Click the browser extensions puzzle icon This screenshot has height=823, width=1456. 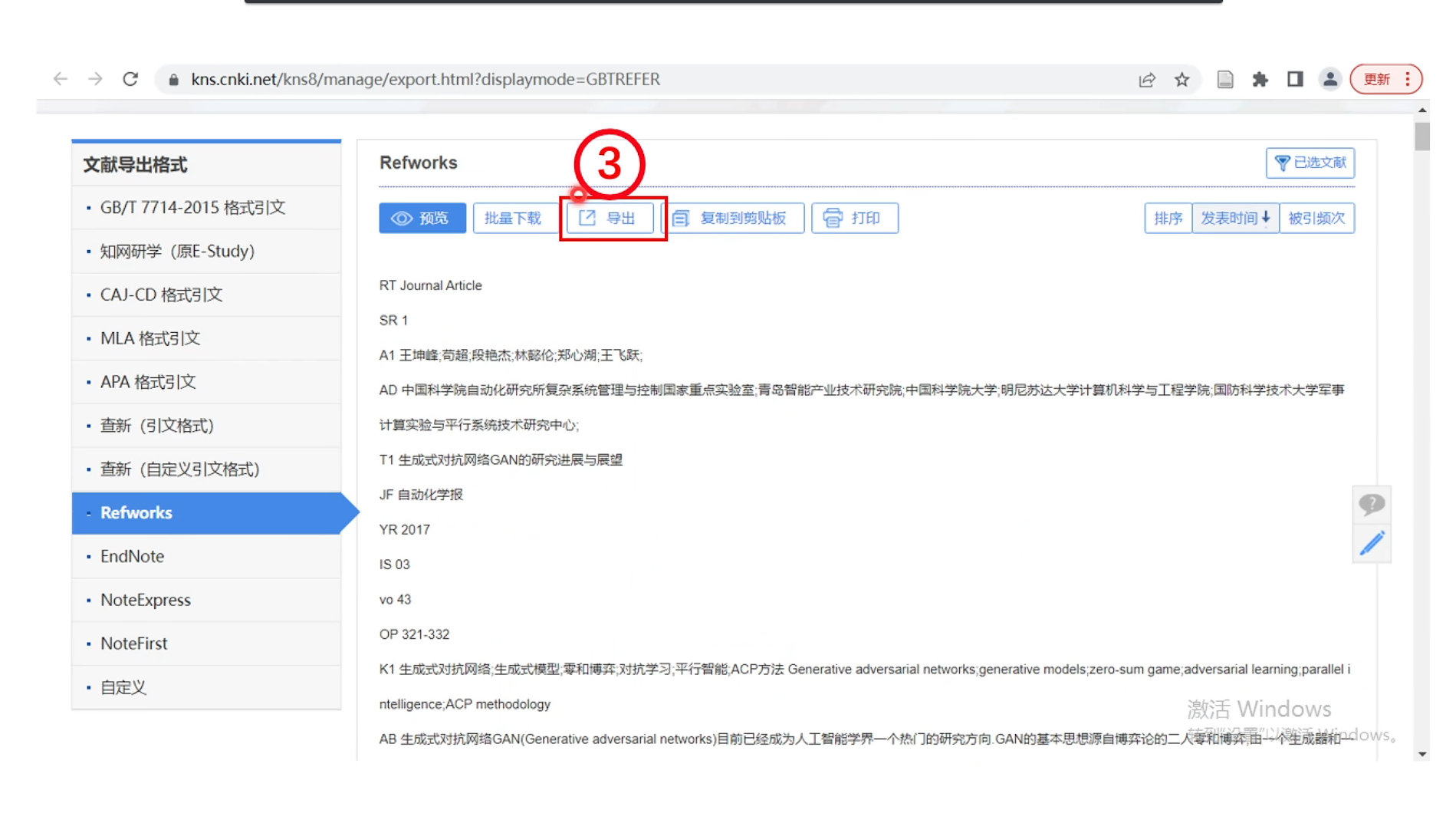1260,79
